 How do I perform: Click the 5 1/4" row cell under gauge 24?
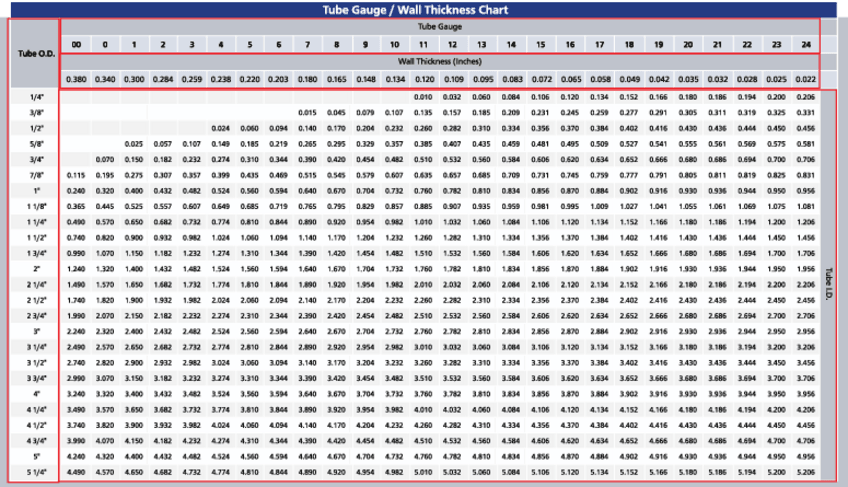806,472
